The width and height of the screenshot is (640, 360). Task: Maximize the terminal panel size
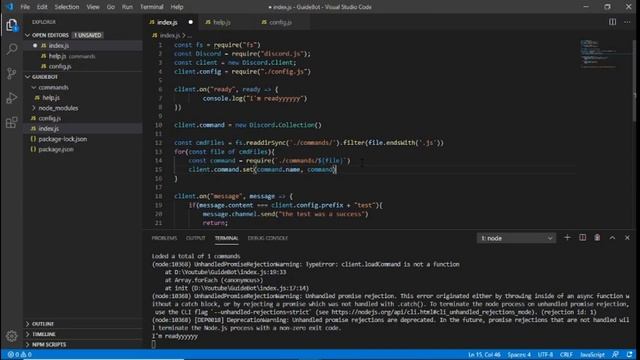pos(612,238)
